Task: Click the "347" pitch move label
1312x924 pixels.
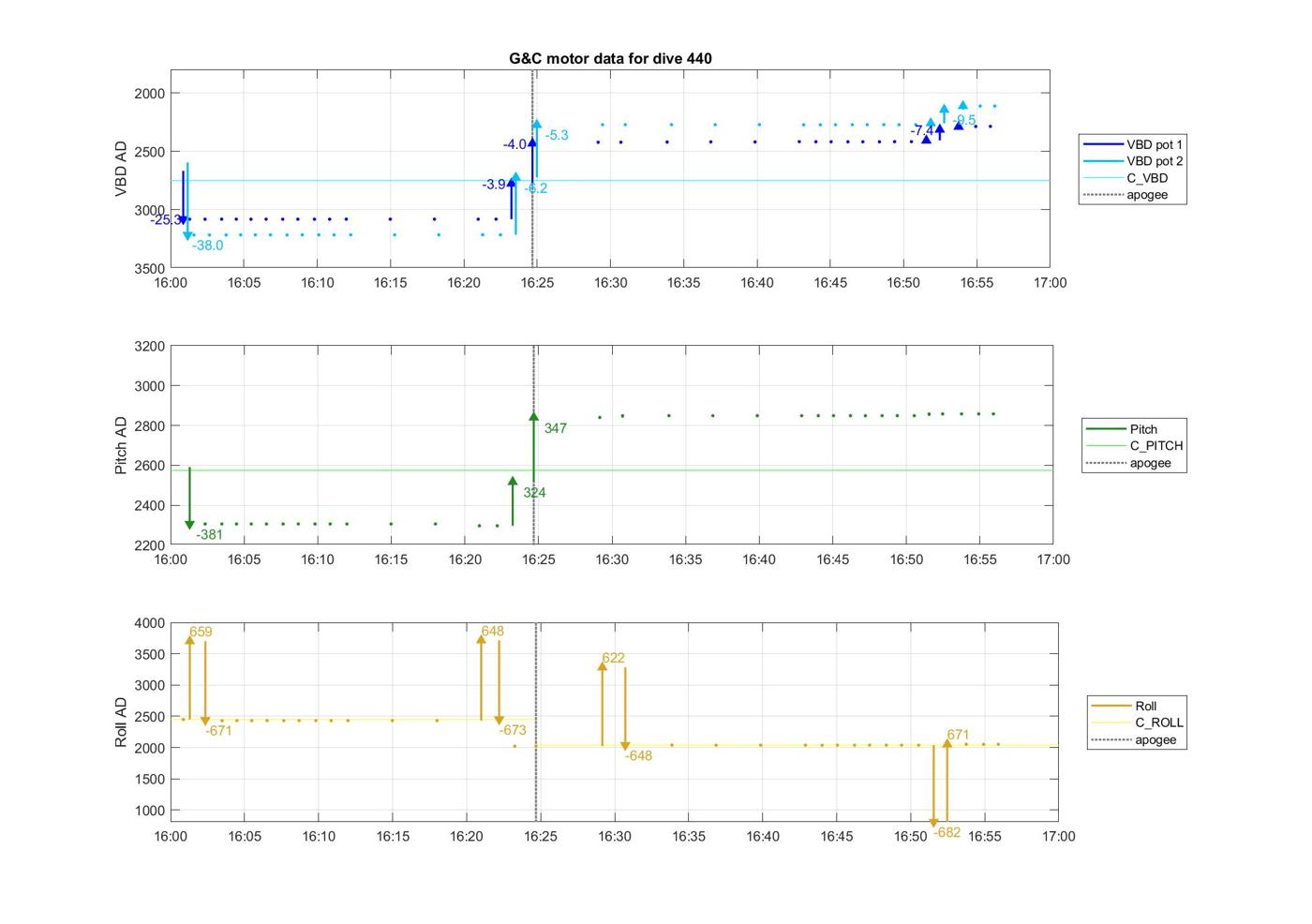Action: [x=556, y=428]
